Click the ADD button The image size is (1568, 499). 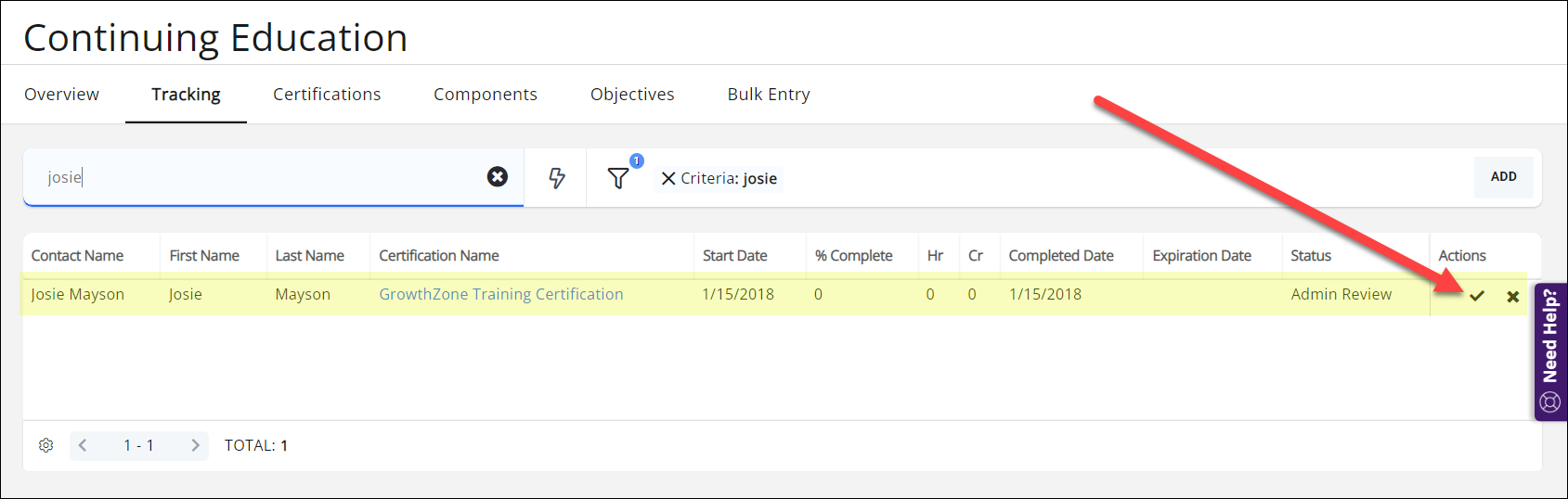point(1503,176)
